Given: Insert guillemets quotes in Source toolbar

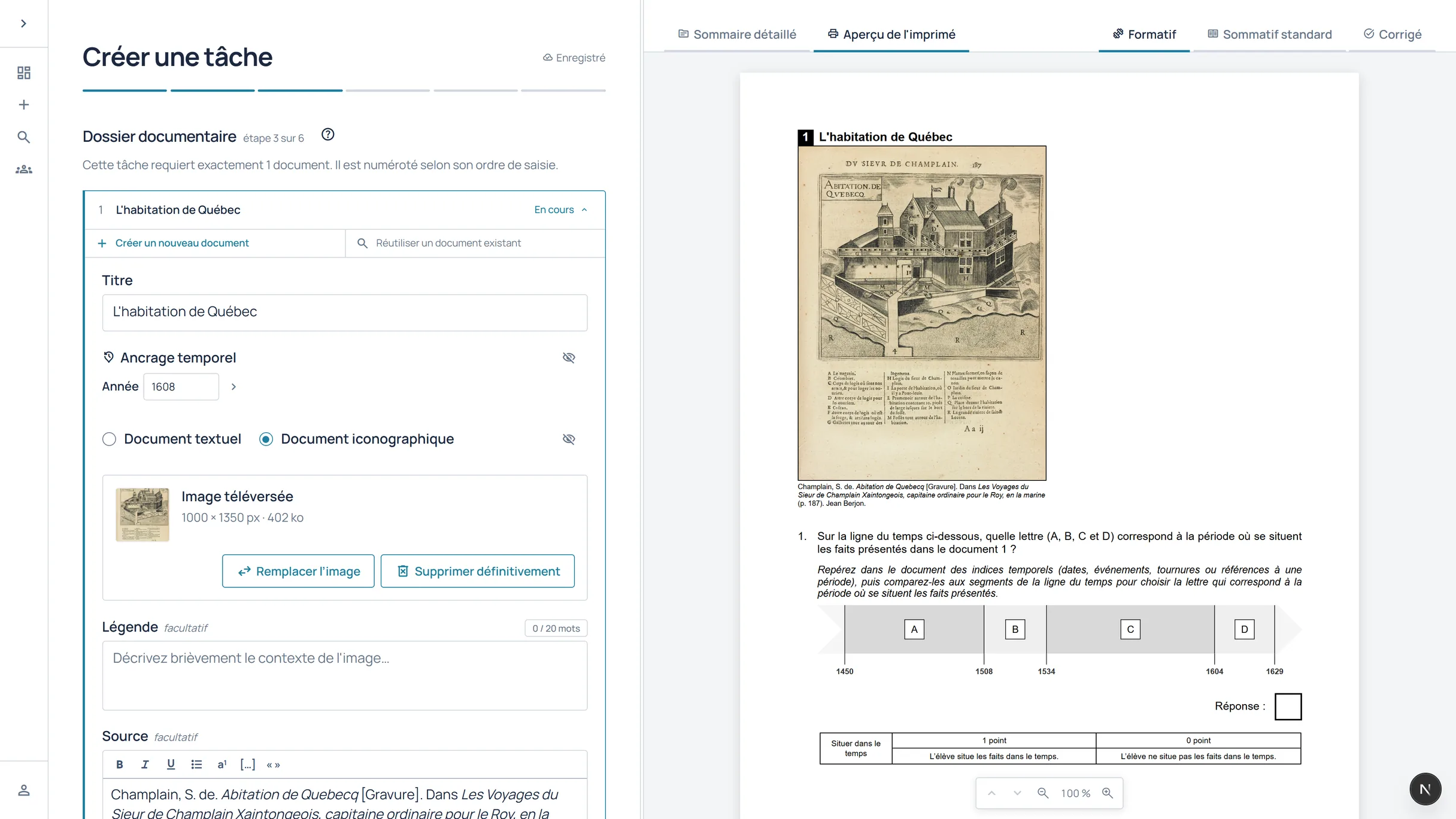Looking at the screenshot, I should coord(274,765).
